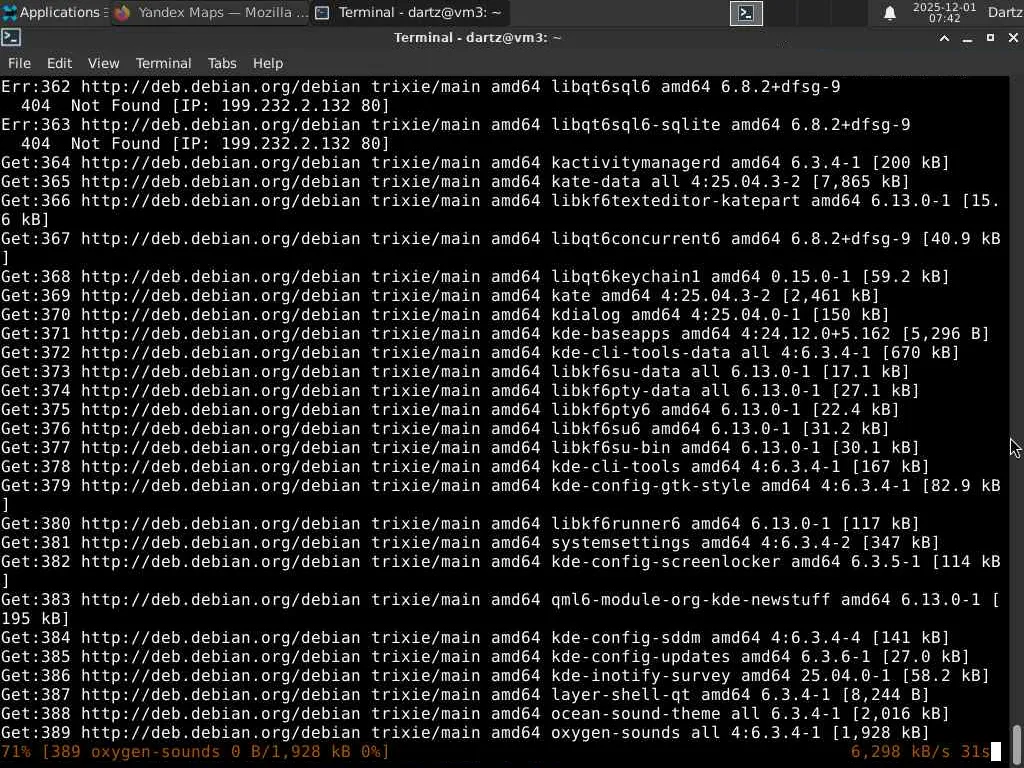The width and height of the screenshot is (1024, 768).
Task: Click the Get:379 kde-config-gtk-style line
Action: click(x=500, y=495)
